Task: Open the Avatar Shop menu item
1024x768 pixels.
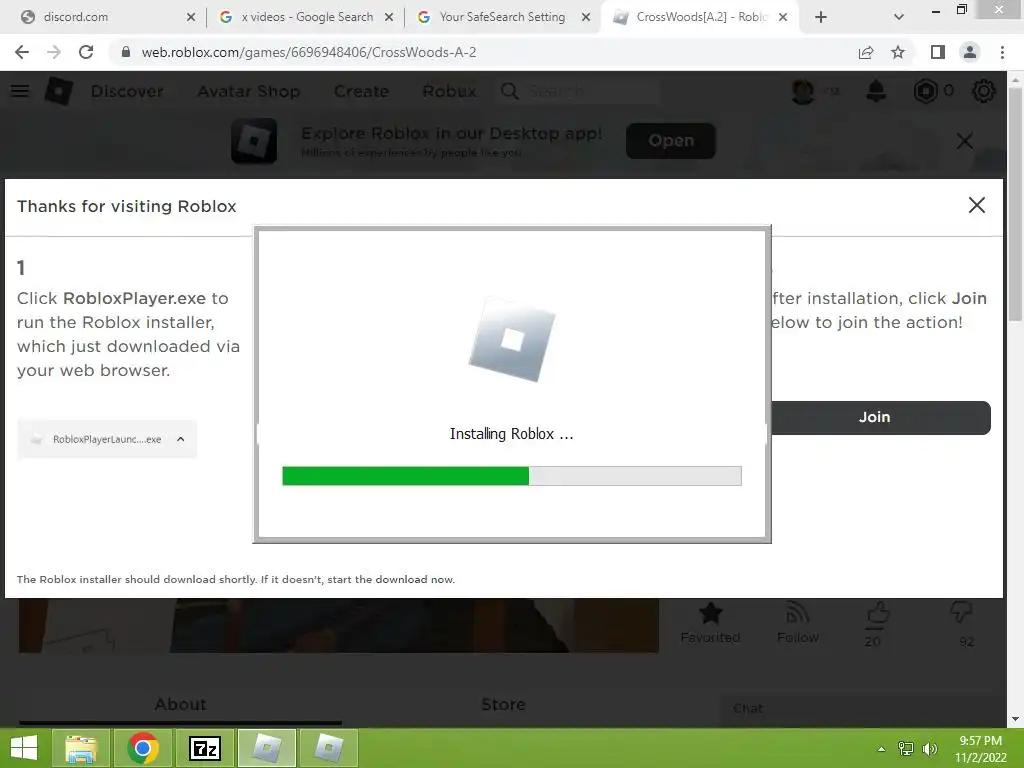Action: pos(249,91)
